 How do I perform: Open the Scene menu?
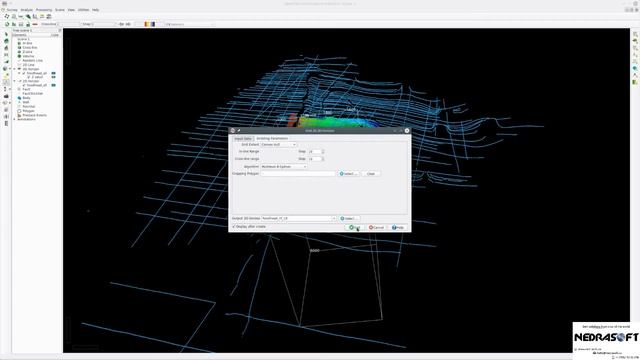click(60, 10)
